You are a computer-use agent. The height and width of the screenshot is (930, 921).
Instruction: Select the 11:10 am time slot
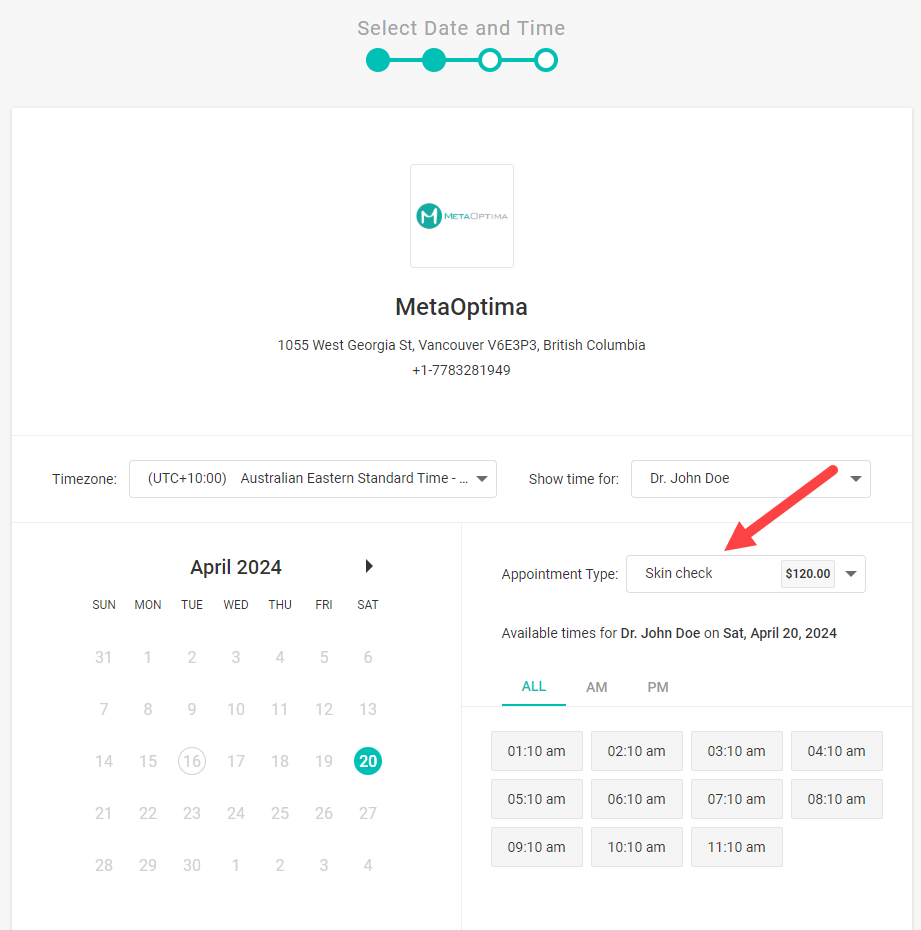pos(737,847)
